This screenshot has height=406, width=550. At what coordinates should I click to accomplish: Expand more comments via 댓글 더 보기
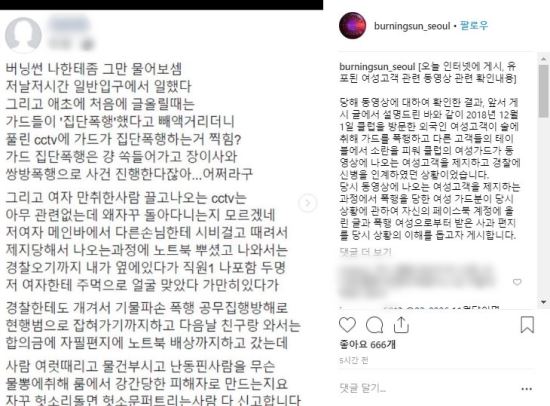point(365,252)
